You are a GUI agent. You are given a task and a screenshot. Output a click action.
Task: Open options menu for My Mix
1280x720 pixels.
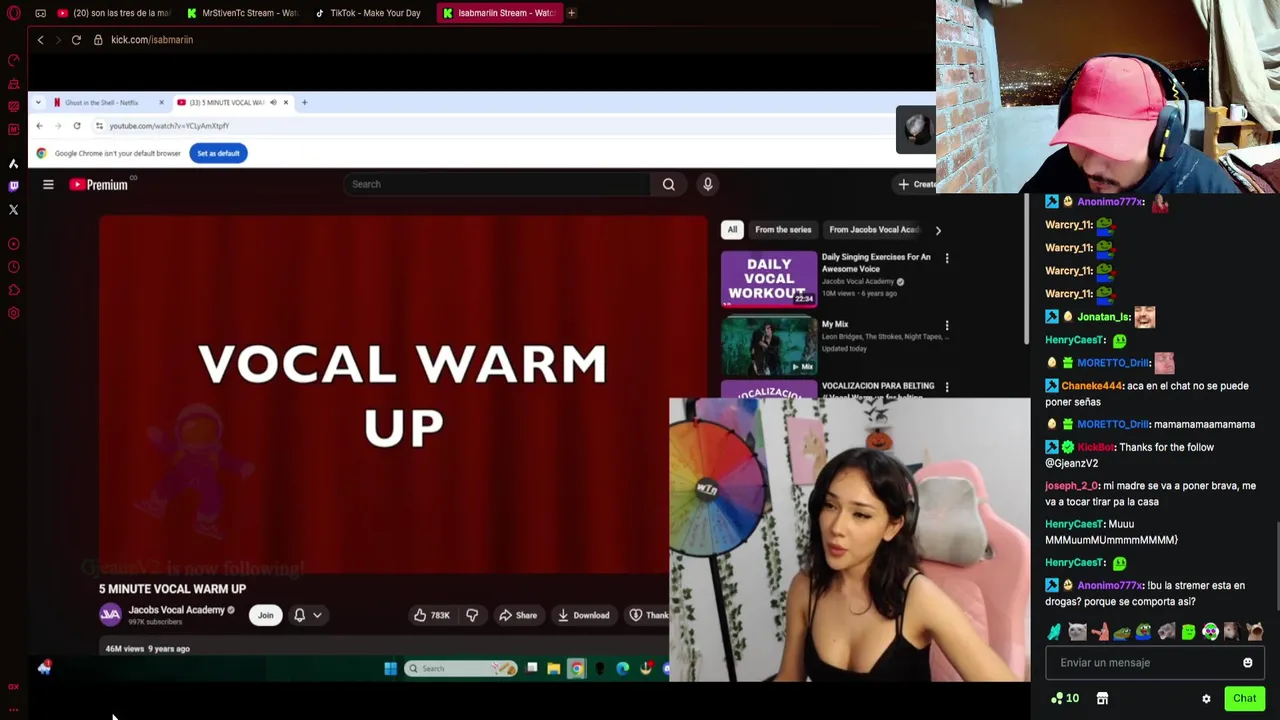(947, 325)
